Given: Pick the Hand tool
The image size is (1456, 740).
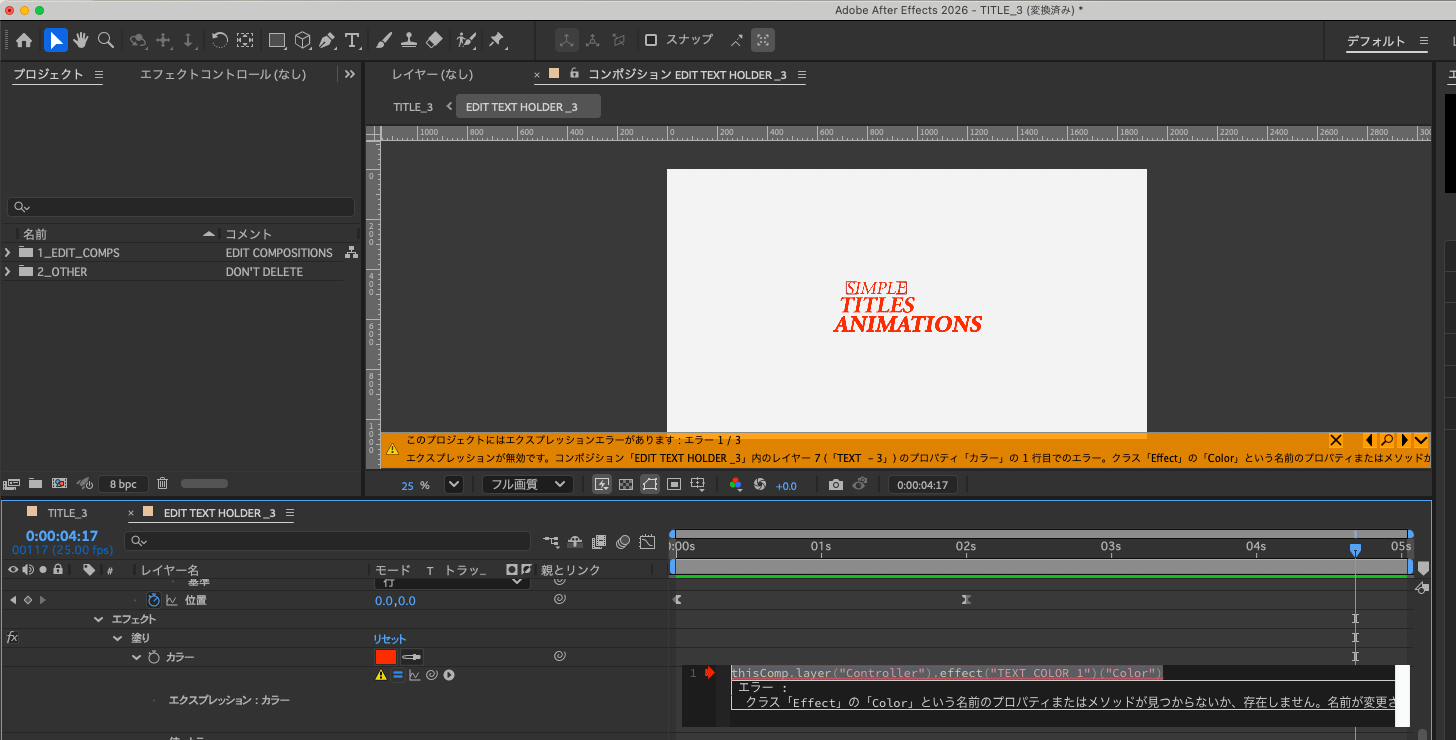Looking at the screenshot, I should tap(81, 41).
